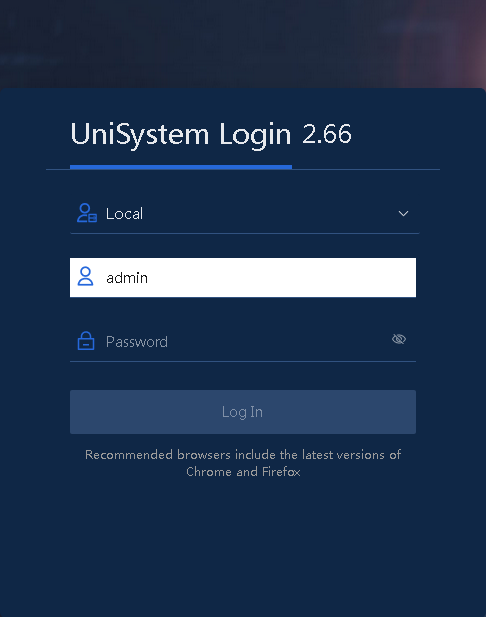
Task: Click the 'Password' placeholder text
Action: [137, 342]
